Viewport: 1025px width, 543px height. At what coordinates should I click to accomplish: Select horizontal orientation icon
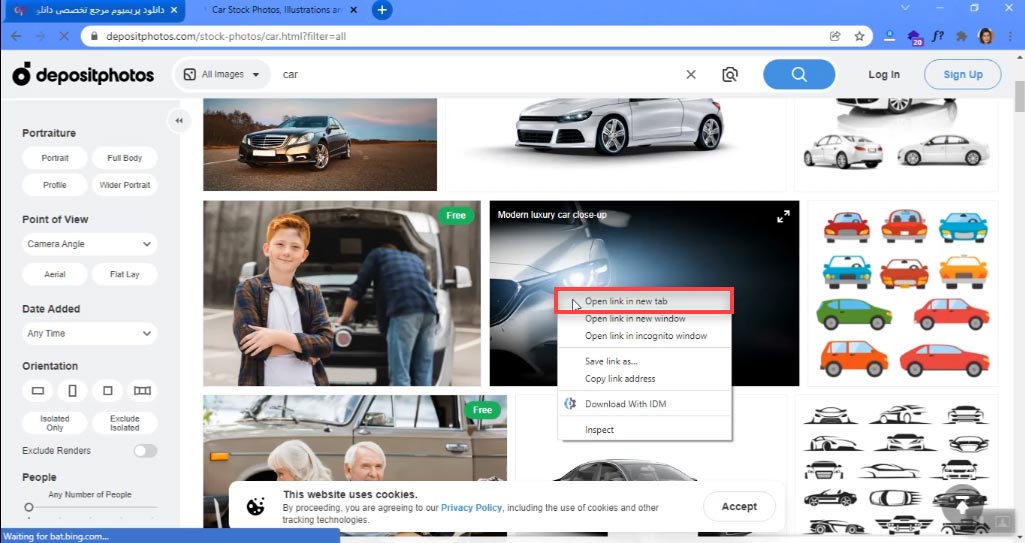pyautogui.click(x=38, y=391)
